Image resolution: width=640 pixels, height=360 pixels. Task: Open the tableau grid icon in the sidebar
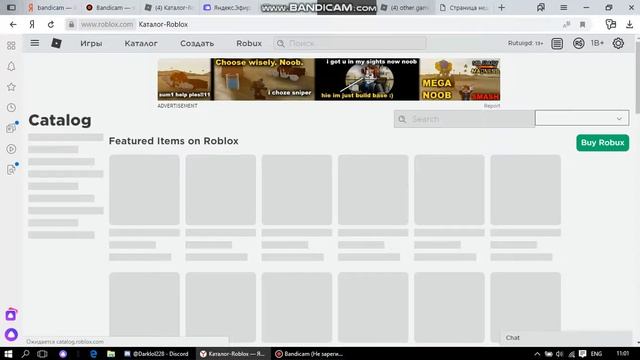point(11,45)
